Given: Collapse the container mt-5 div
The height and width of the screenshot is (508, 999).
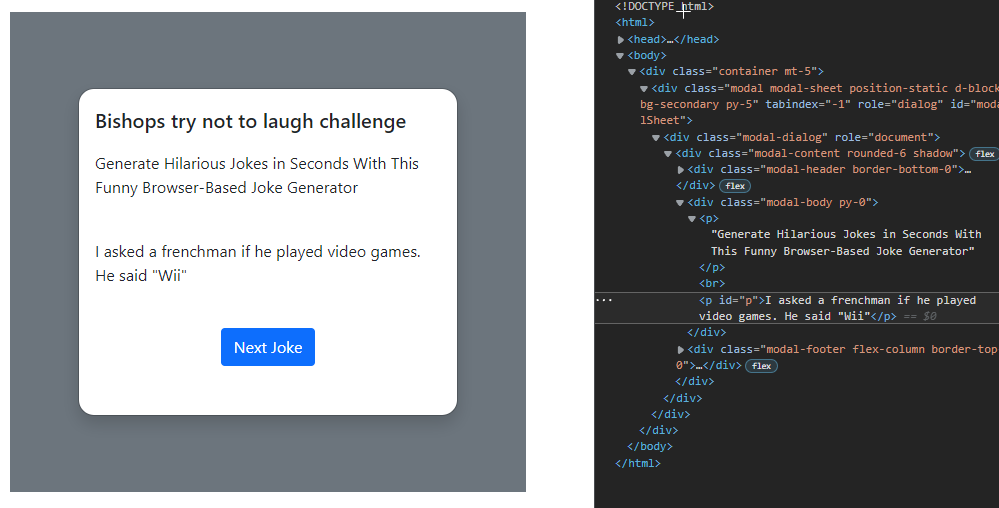Looking at the screenshot, I should click(632, 71).
